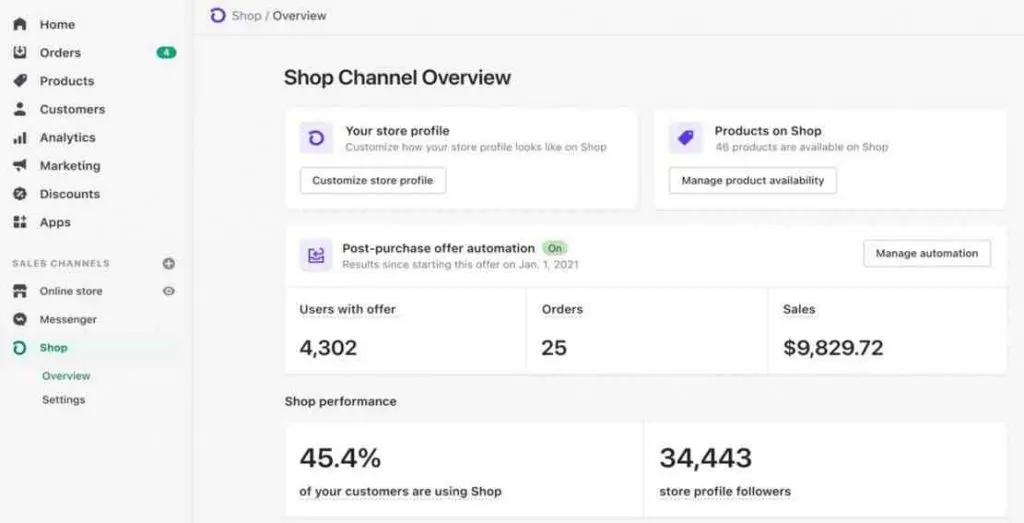Select Shop sales channel

54,347
